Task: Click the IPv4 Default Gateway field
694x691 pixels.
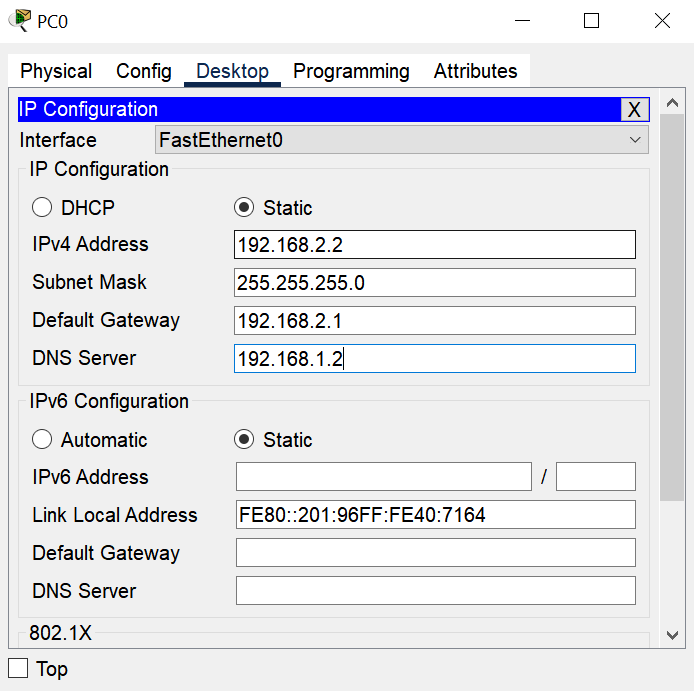Action: pos(435,320)
